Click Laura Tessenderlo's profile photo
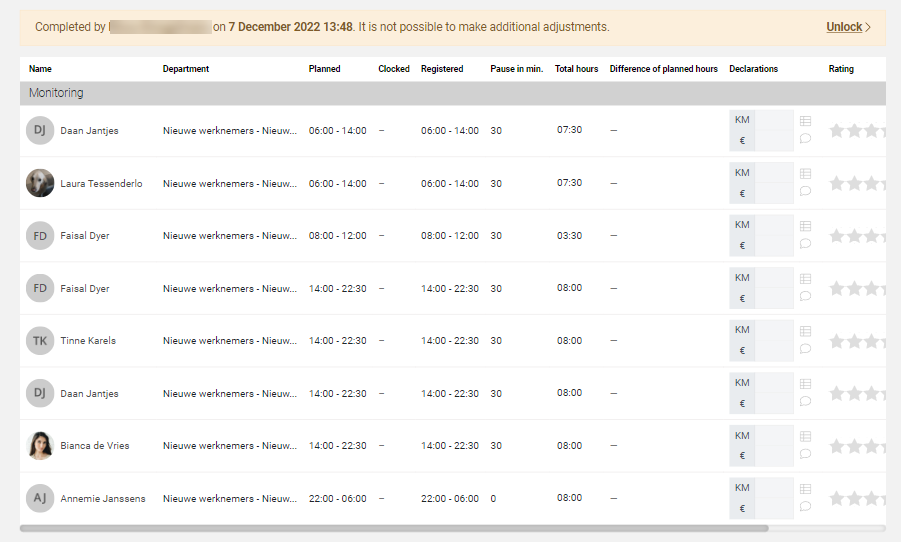This screenshot has height=542, width=901. pyautogui.click(x=40, y=183)
